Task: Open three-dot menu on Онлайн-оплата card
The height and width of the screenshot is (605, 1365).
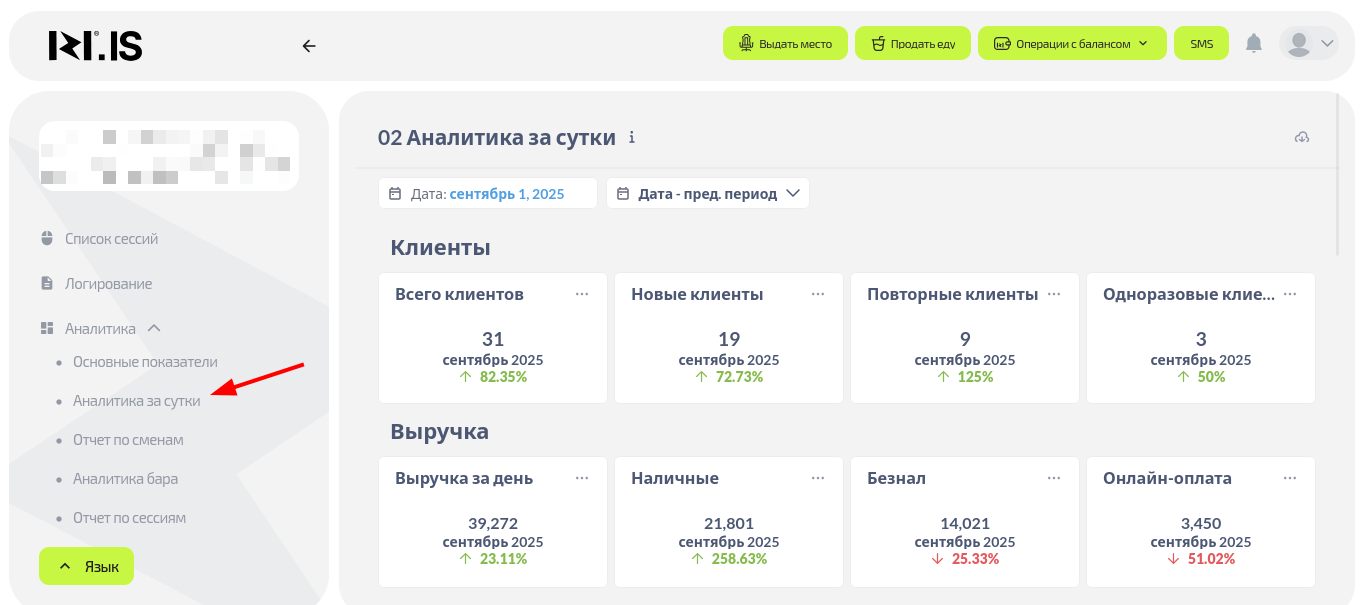Action: [1290, 478]
